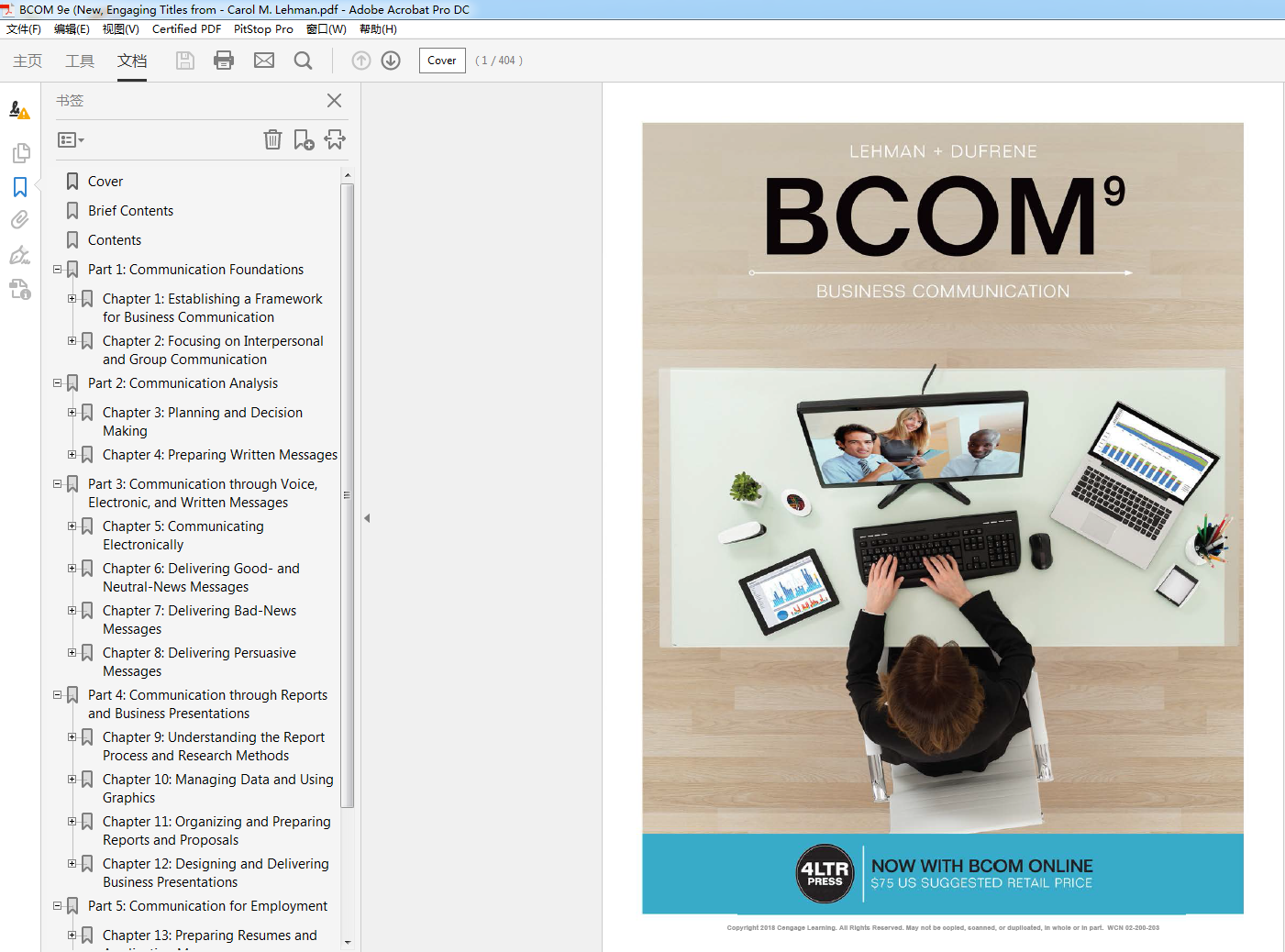Screen dimensions: 1285x952
Task: Expand Chapter 10 Managing Data bookmark
Action: pyautogui.click(x=72, y=780)
